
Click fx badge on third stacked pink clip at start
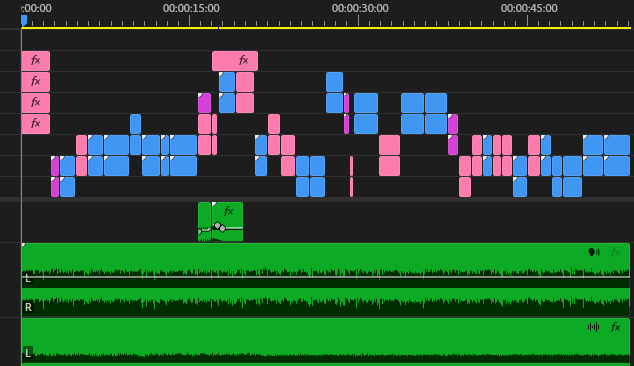pos(36,102)
